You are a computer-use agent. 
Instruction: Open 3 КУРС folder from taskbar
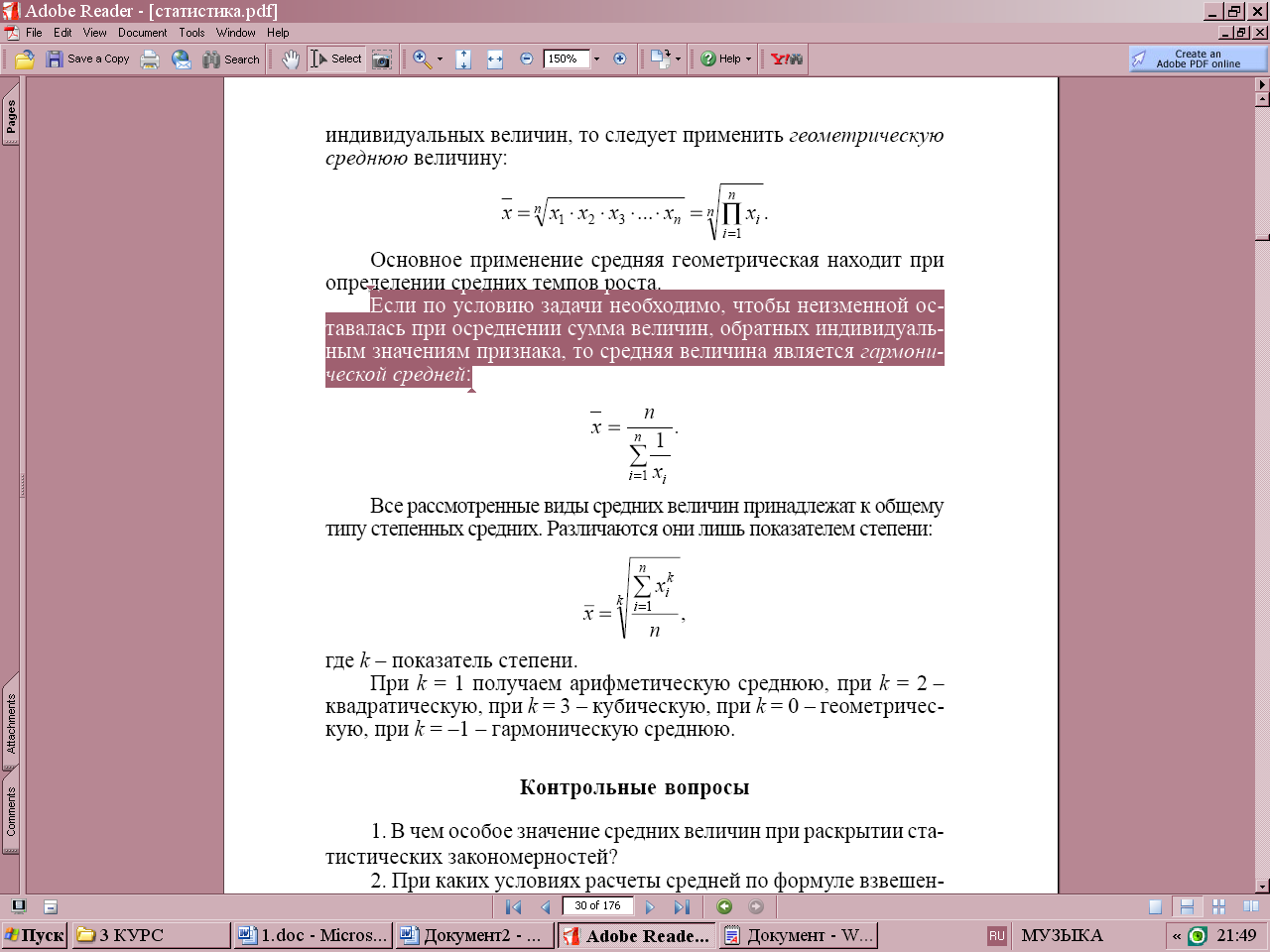click(151, 935)
